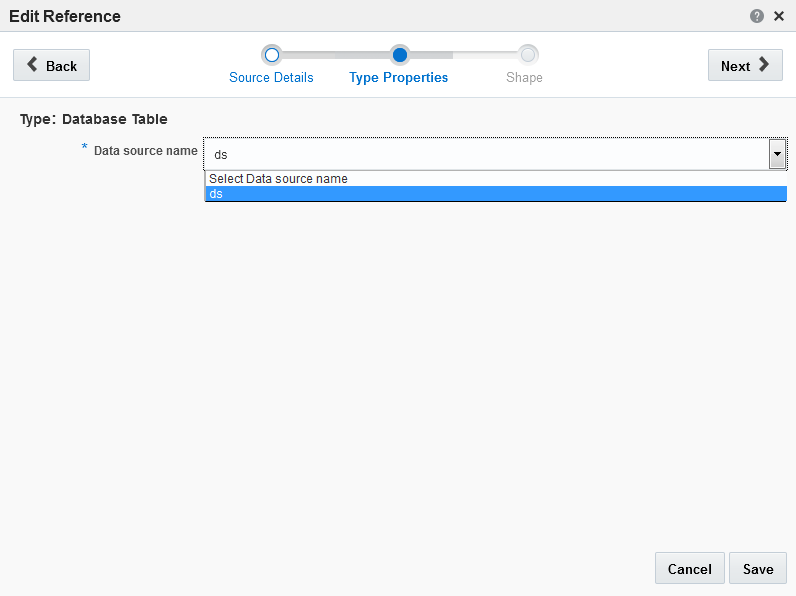Select the Shape step circle
Viewport: 796px width, 596px height.
coord(527,55)
